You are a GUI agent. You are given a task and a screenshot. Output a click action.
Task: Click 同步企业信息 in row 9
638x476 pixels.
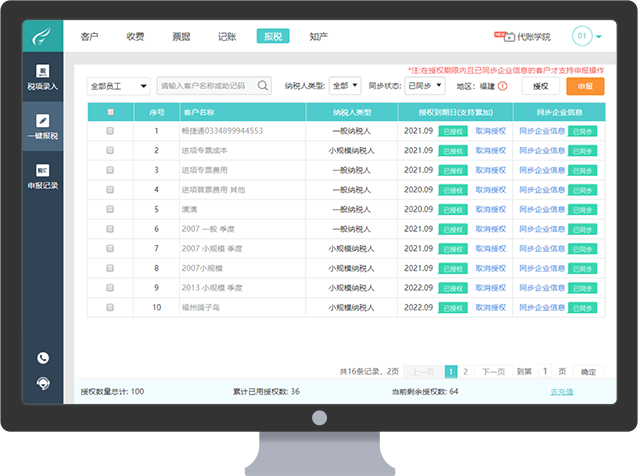(542, 288)
